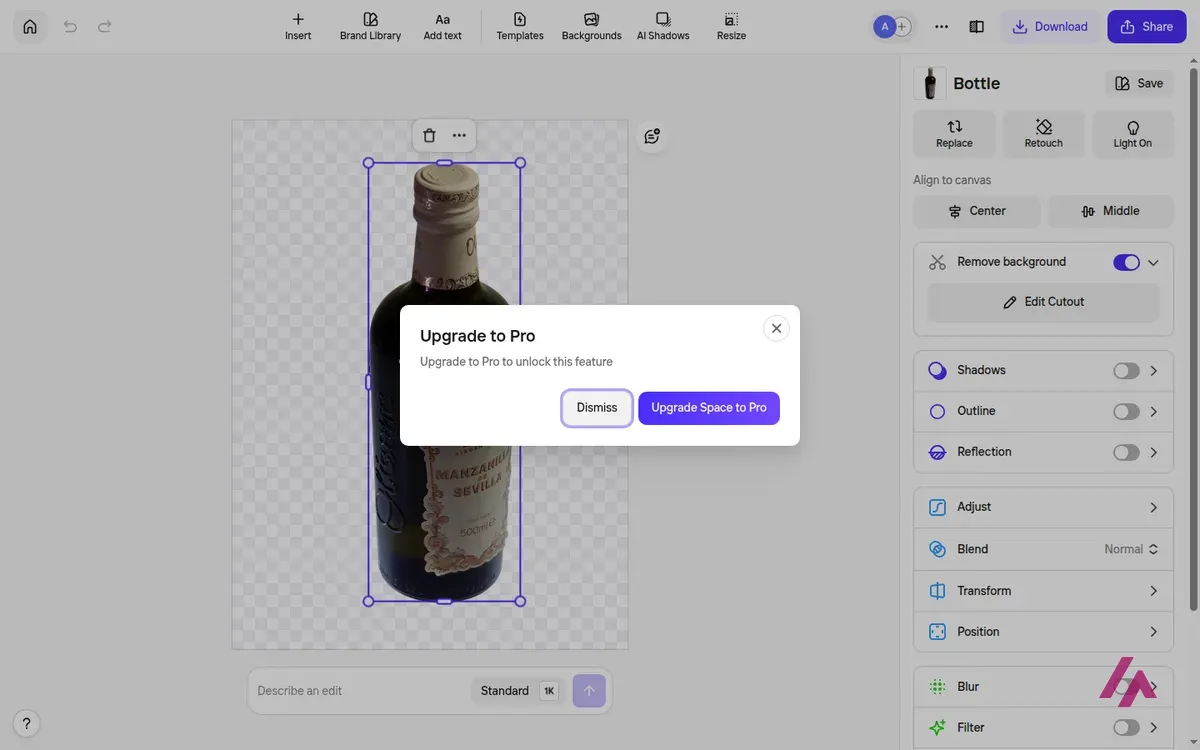Image resolution: width=1200 pixels, height=750 pixels.
Task: Delete the selected bottle with the trash icon
Action: click(x=429, y=136)
